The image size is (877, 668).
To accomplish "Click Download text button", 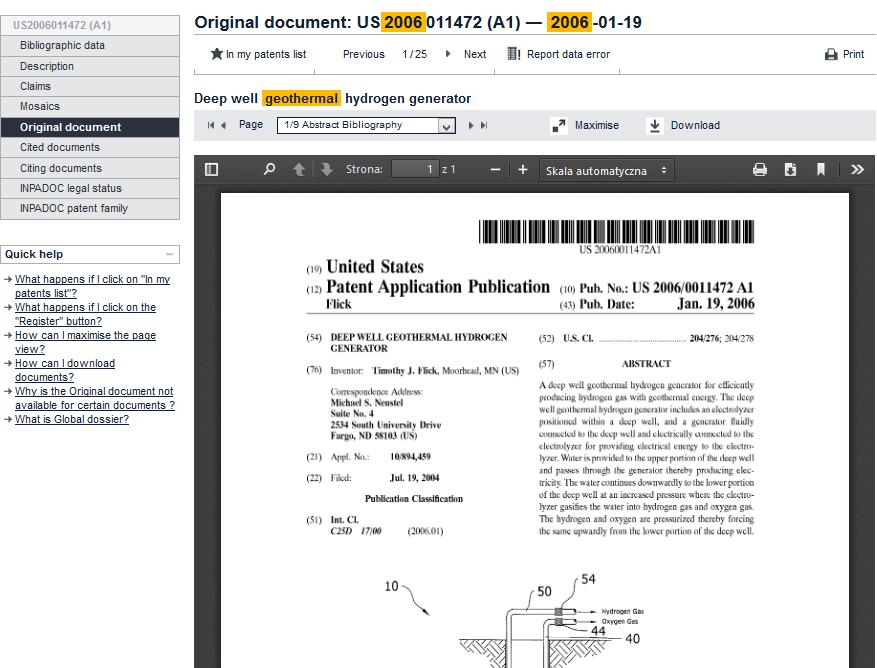I will point(695,125).
